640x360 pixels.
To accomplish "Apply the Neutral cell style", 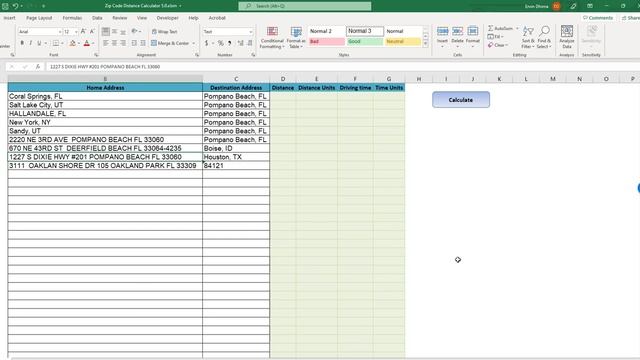I will point(403,42).
